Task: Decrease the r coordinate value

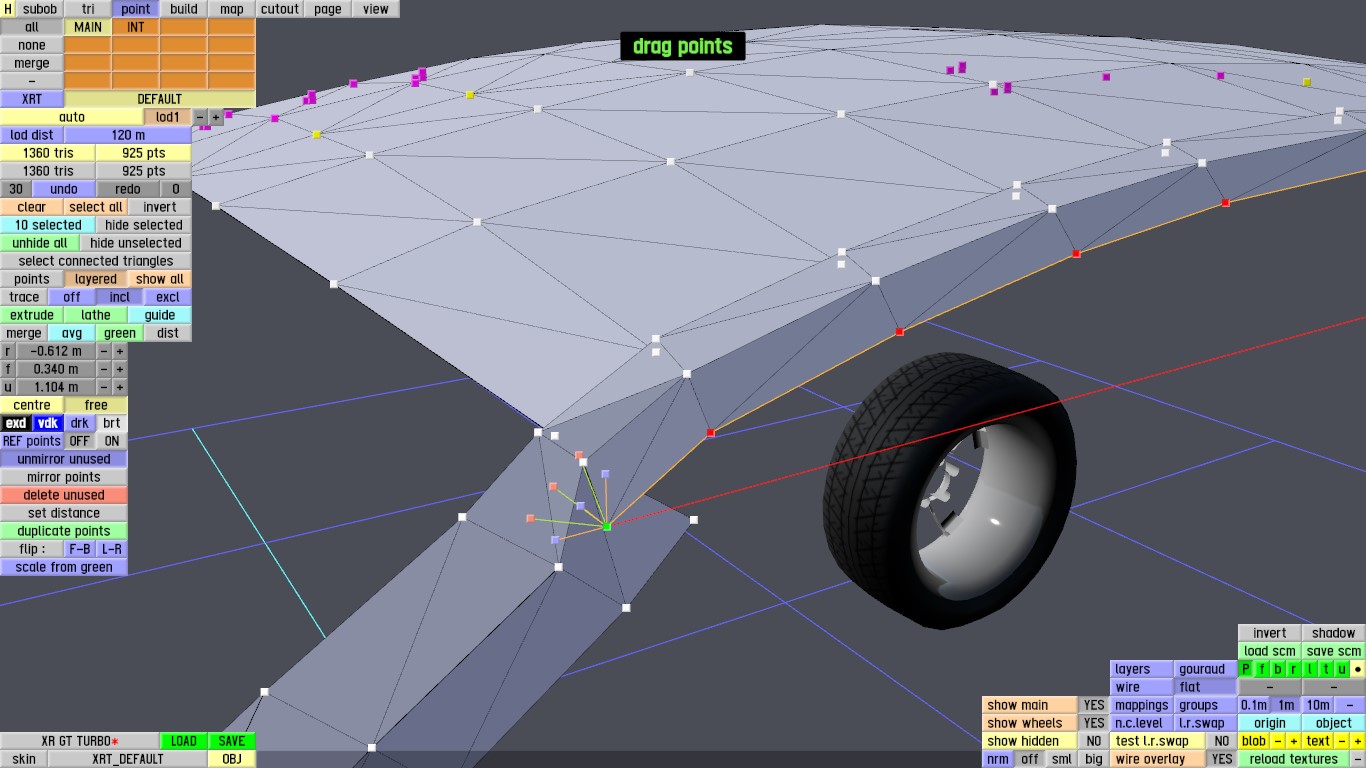Action: (104, 351)
